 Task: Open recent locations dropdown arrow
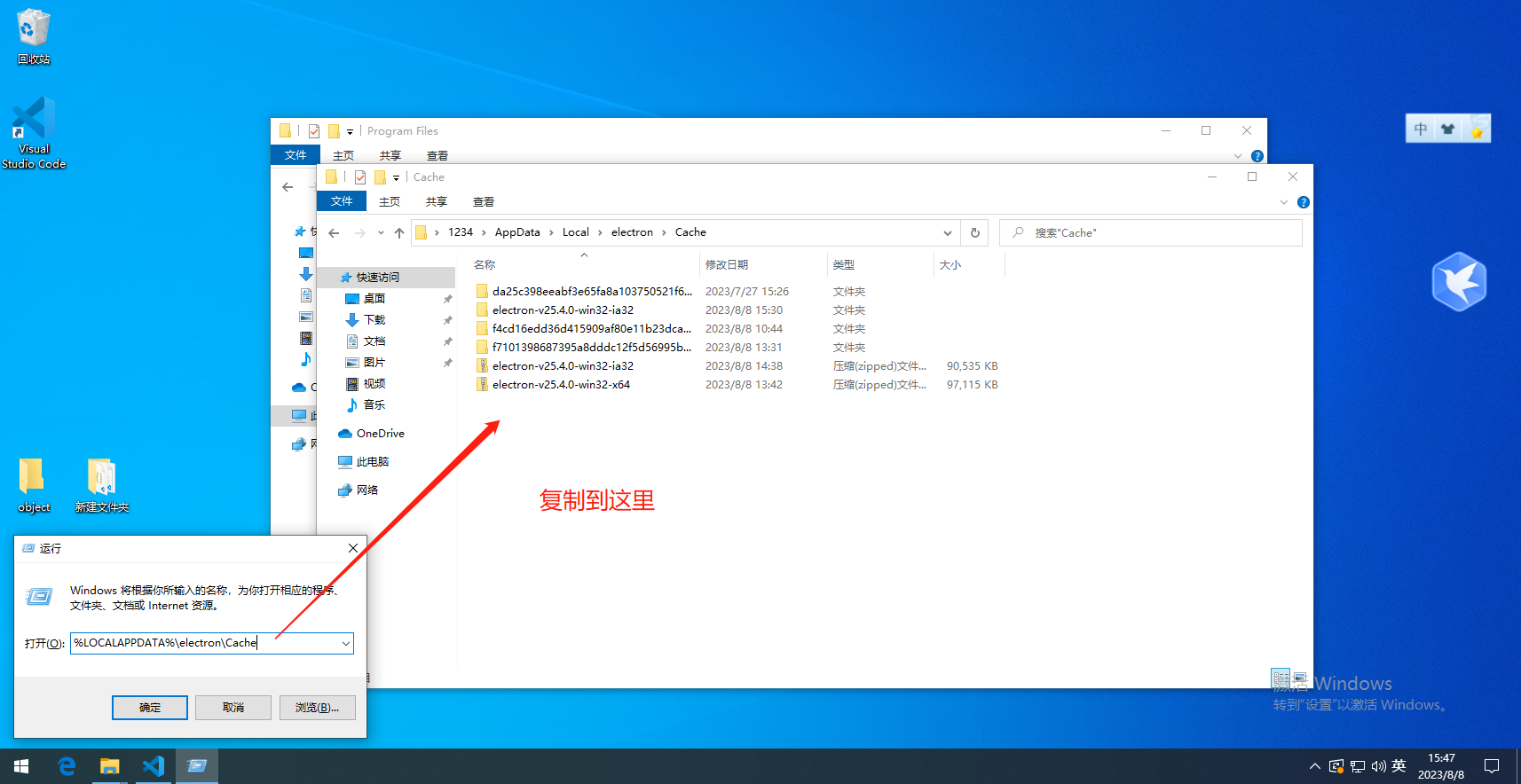coord(381,233)
